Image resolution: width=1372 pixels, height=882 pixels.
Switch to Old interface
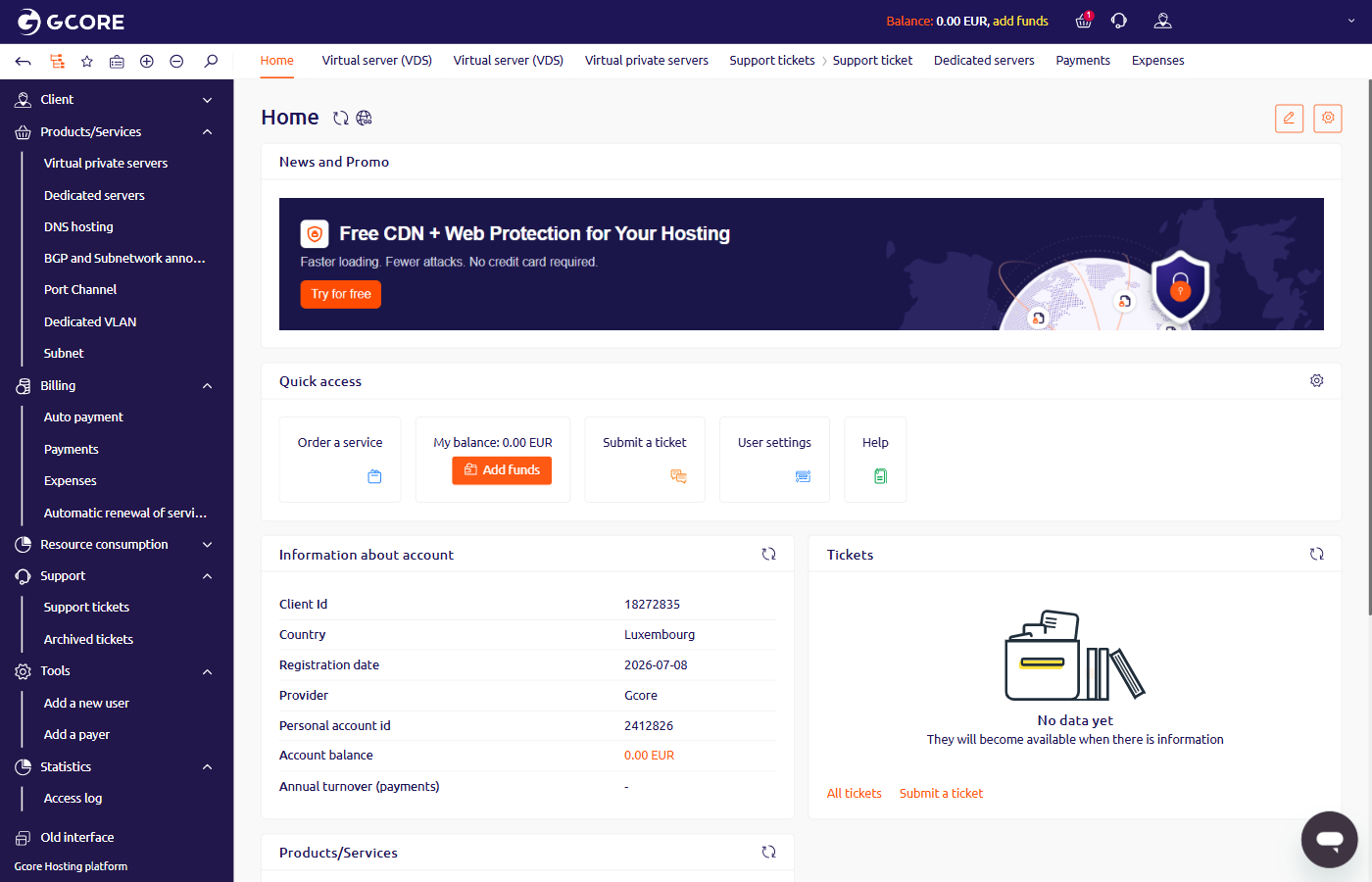coord(77,838)
